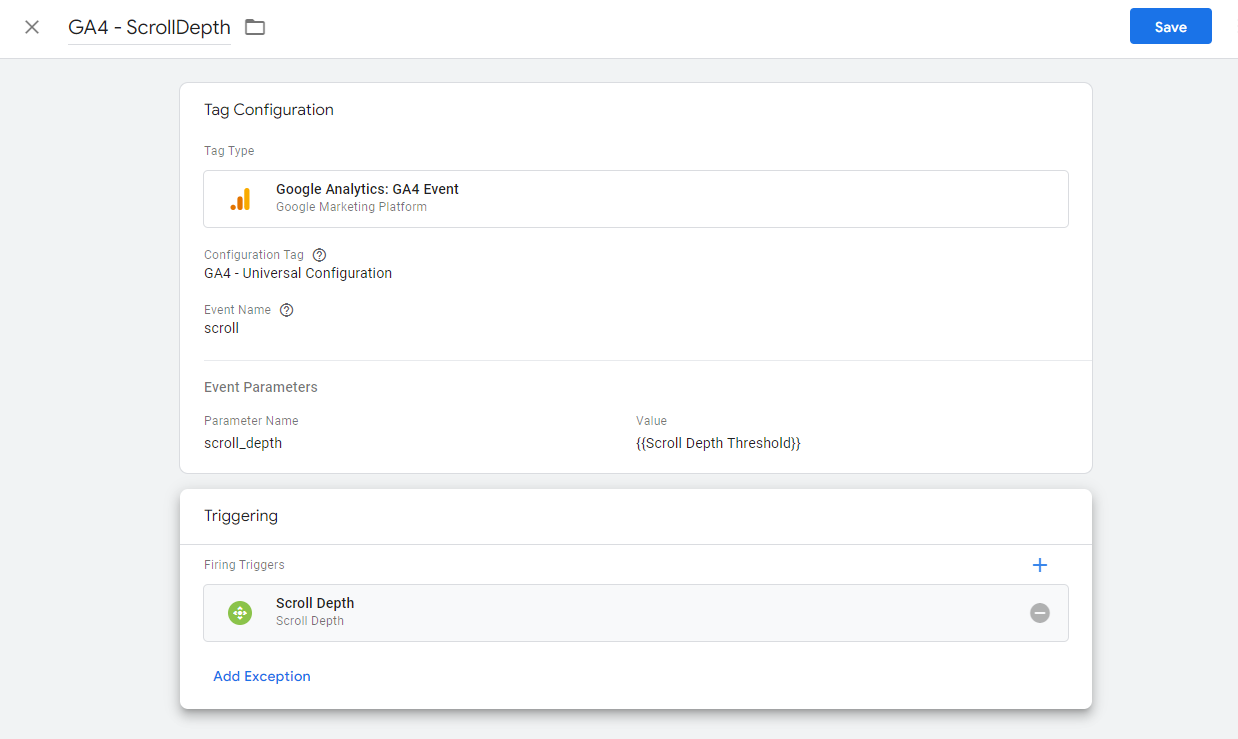Click the help icon beside Event Name
Viewport: 1238px width, 739px height.
(x=286, y=309)
